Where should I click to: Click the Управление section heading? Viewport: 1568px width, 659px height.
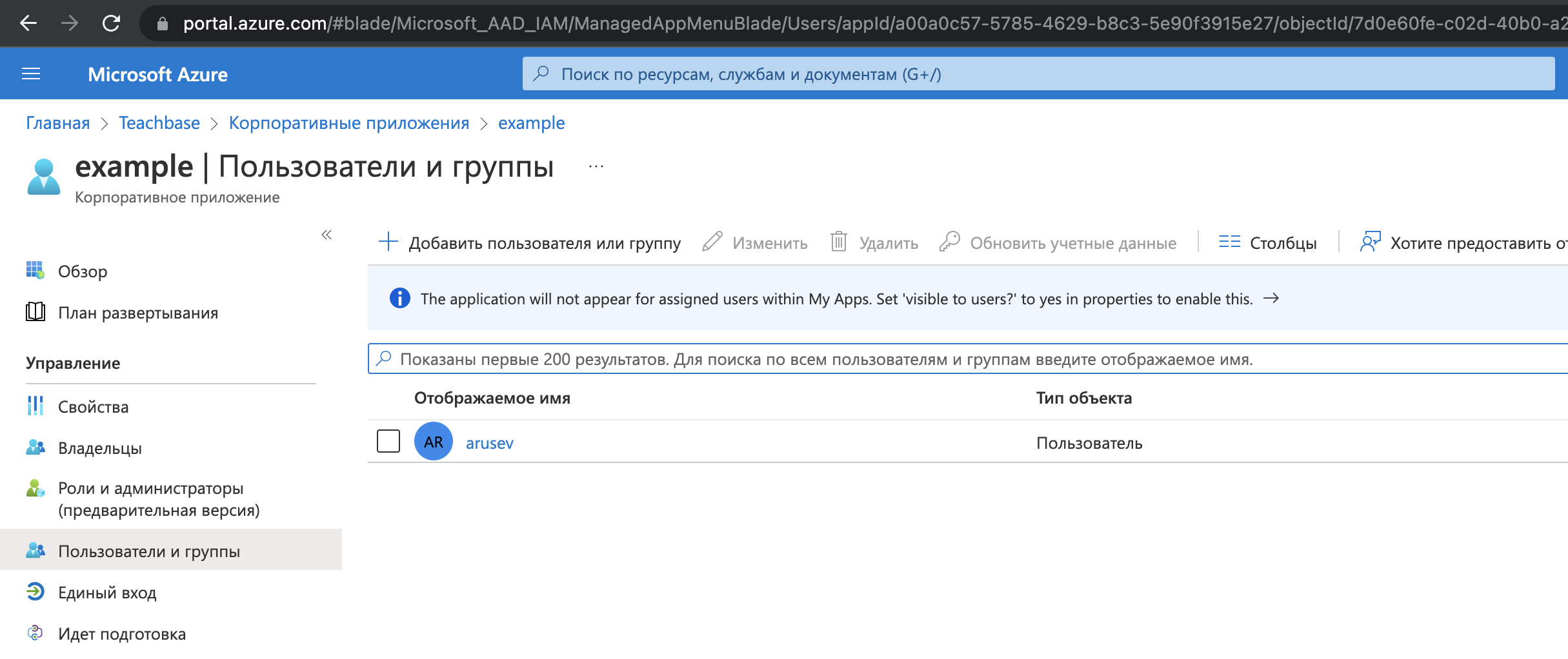click(73, 363)
